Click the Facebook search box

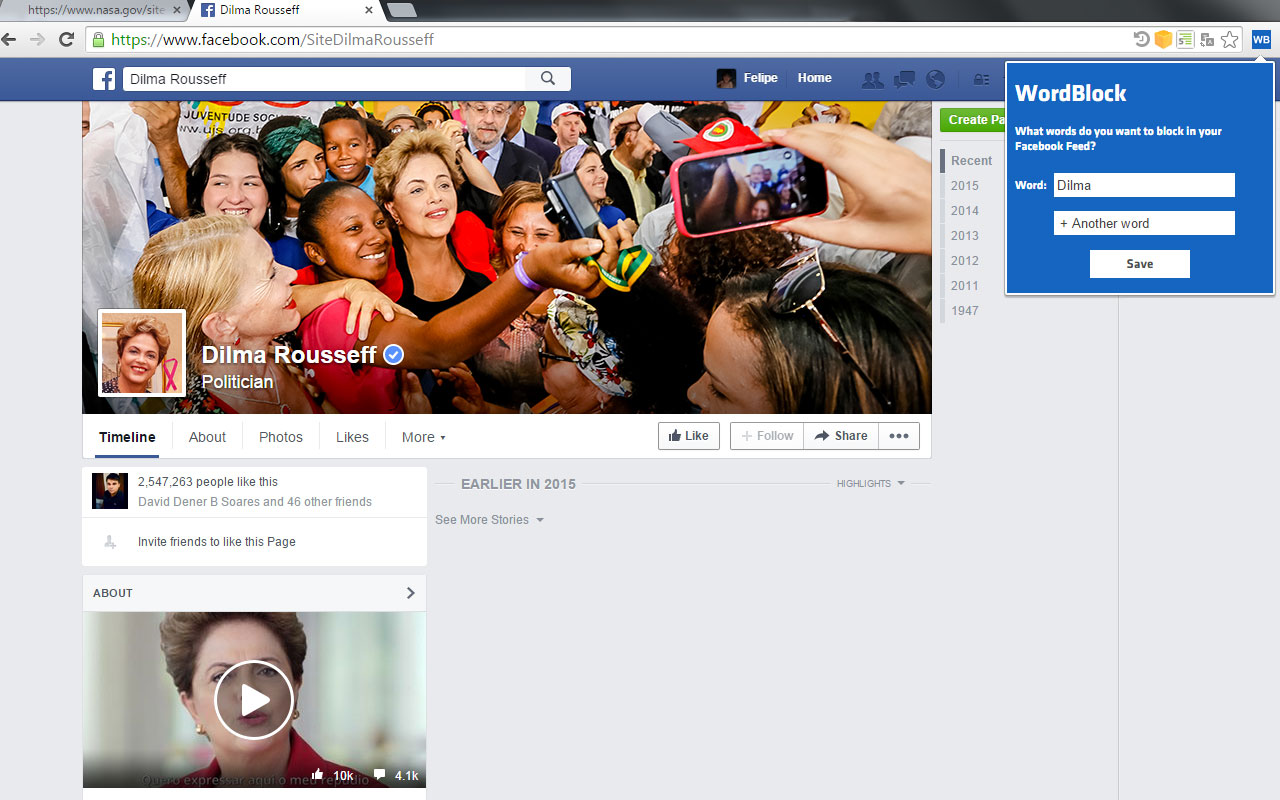tap(324, 79)
